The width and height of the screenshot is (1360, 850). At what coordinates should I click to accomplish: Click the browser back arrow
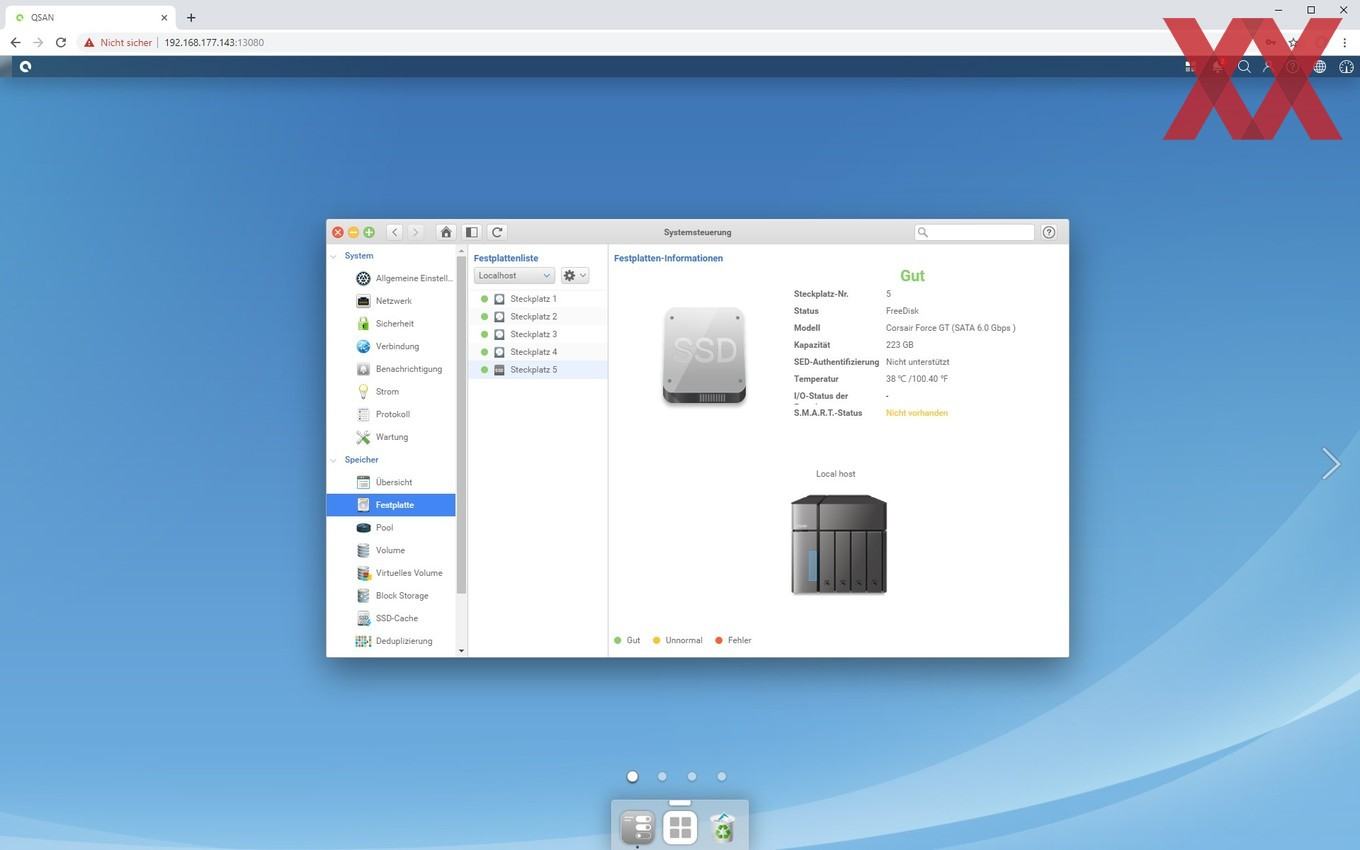point(15,43)
